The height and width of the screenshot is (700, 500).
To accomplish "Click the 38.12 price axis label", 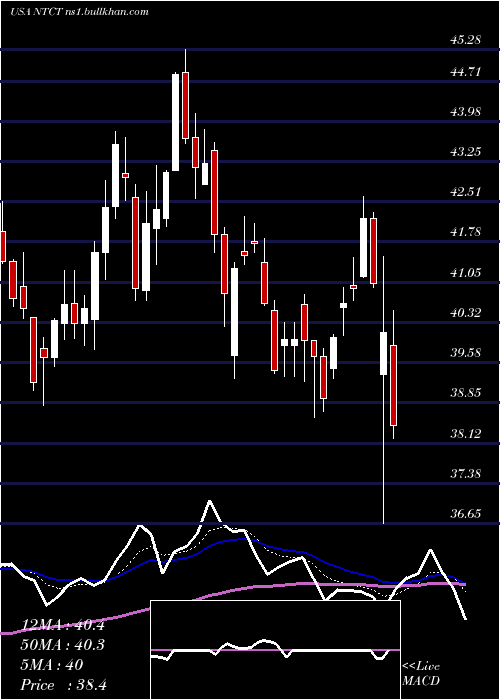I will (x=466, y=433).
